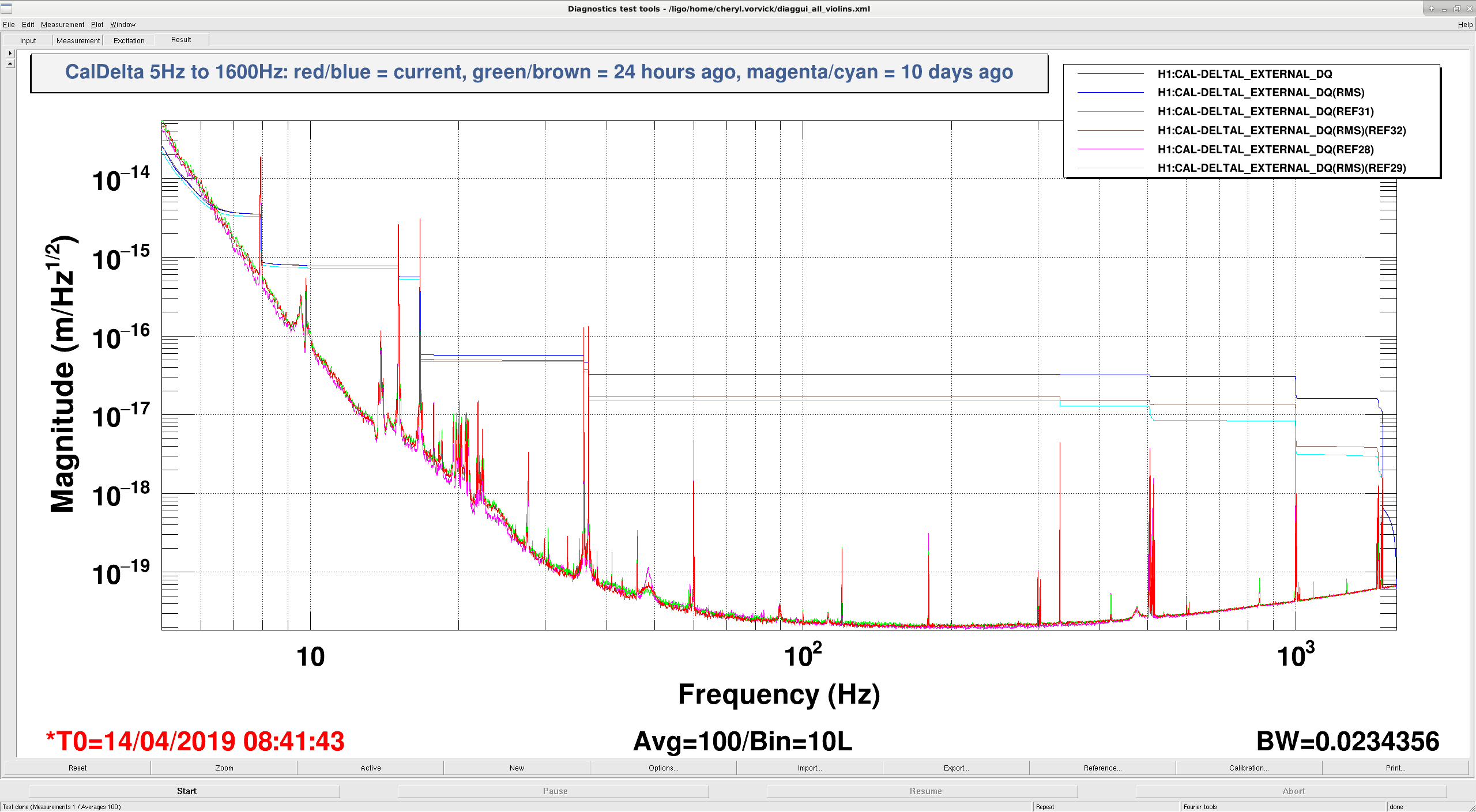The height and width of the screenshot is (812, 1476).
Task: Select the Measurement tab
Action: tap(78, 40)
